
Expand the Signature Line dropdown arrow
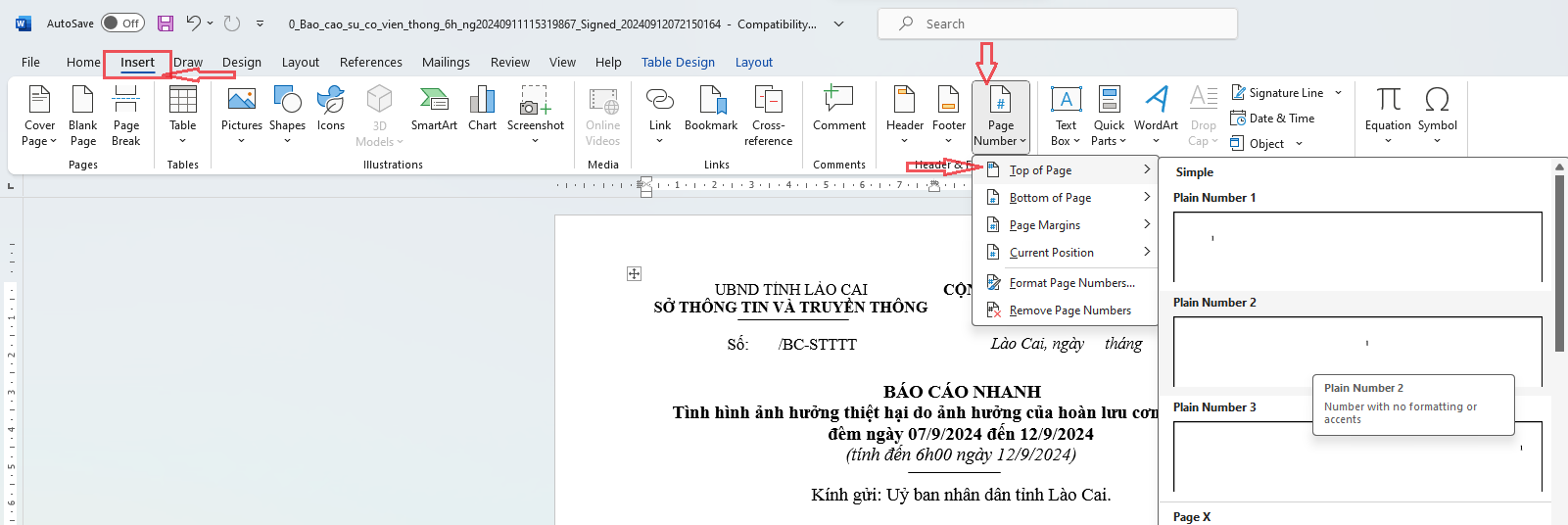tap(1338, 92)
